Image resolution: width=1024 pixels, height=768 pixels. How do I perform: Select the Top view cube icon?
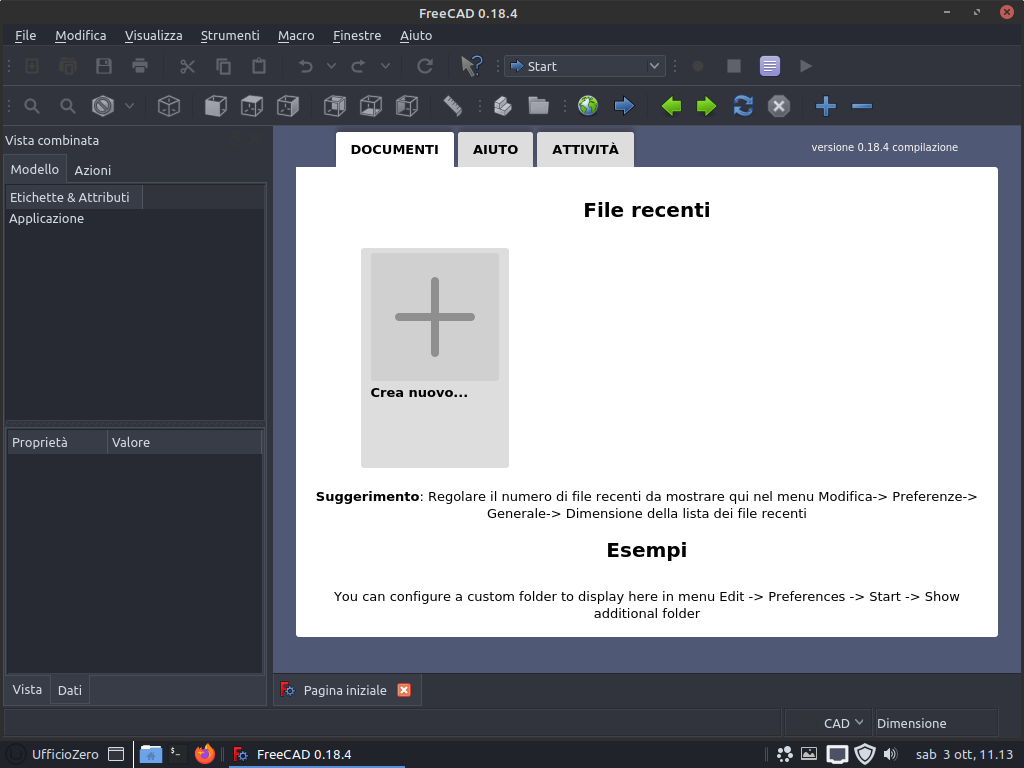252,106
